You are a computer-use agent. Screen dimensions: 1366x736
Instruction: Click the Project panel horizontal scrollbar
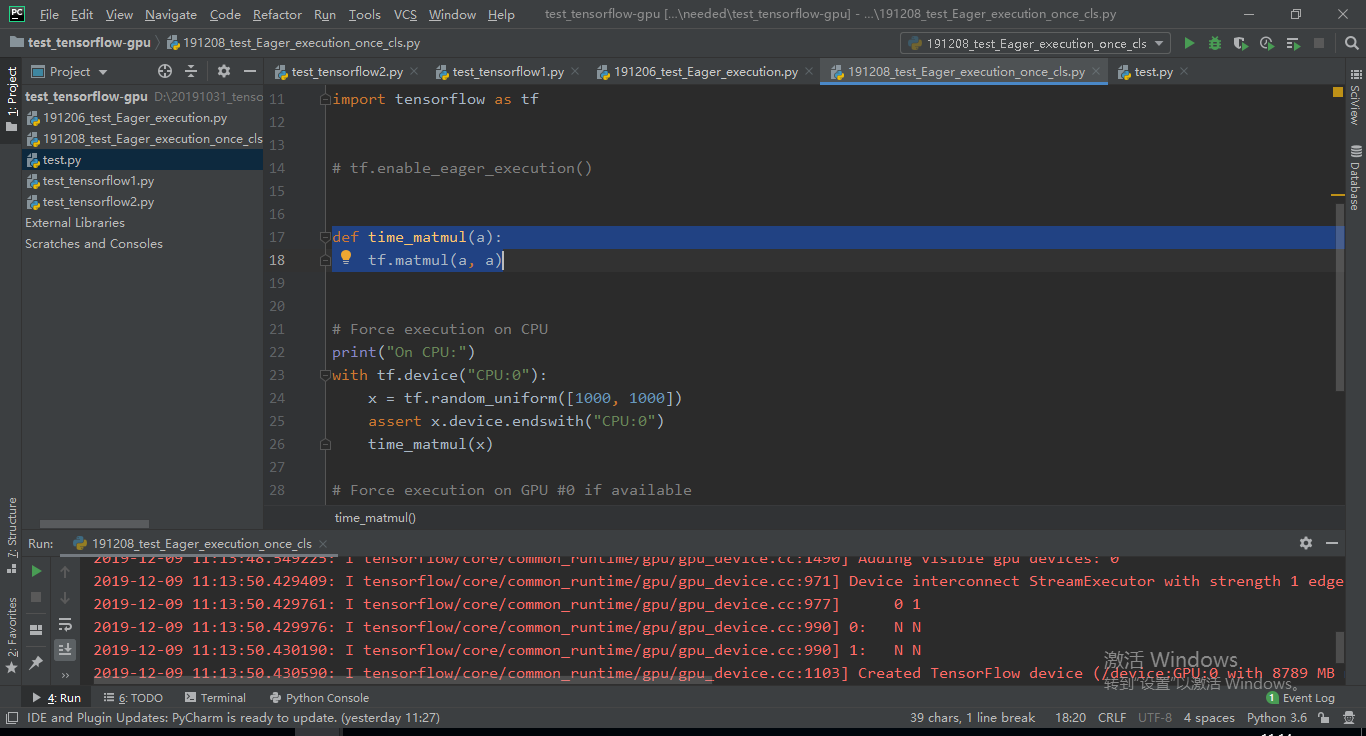pos(94,524)
